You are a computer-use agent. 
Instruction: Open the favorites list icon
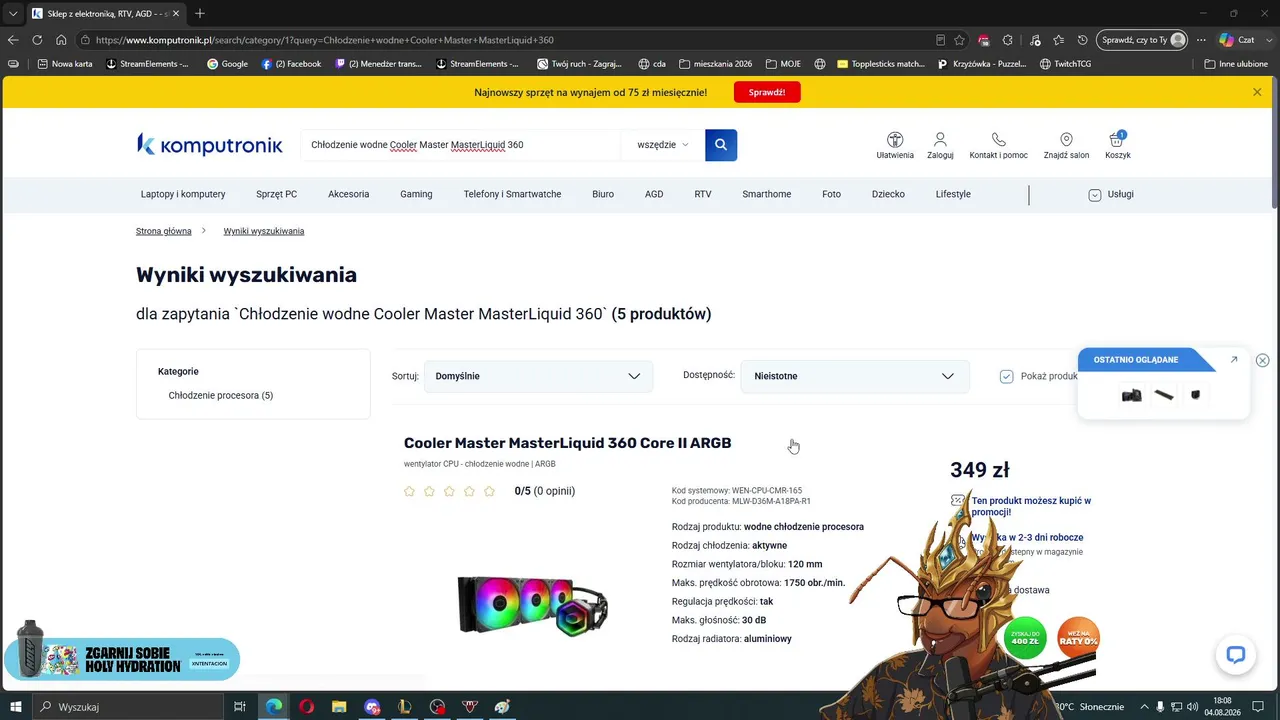[x=1058, y=40]
